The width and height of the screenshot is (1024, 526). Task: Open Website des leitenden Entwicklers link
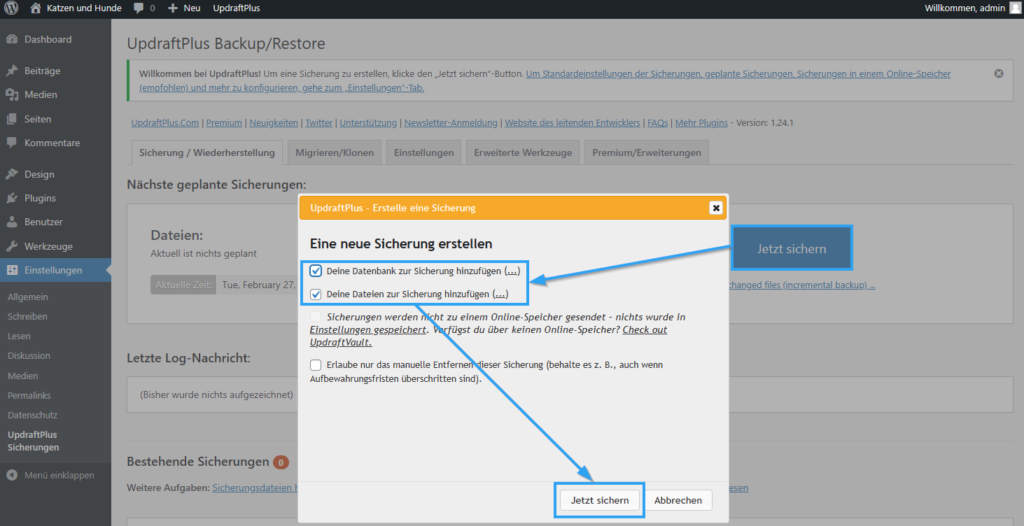pyautogui.click(x=572, y=122)
